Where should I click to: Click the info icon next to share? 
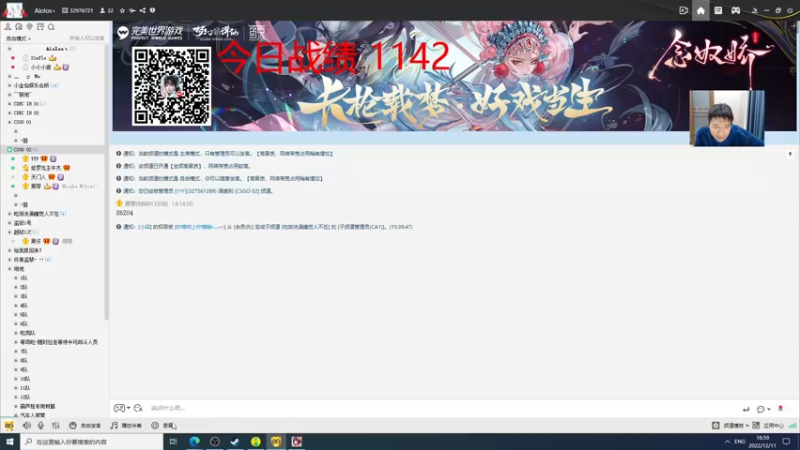(152, 10)
